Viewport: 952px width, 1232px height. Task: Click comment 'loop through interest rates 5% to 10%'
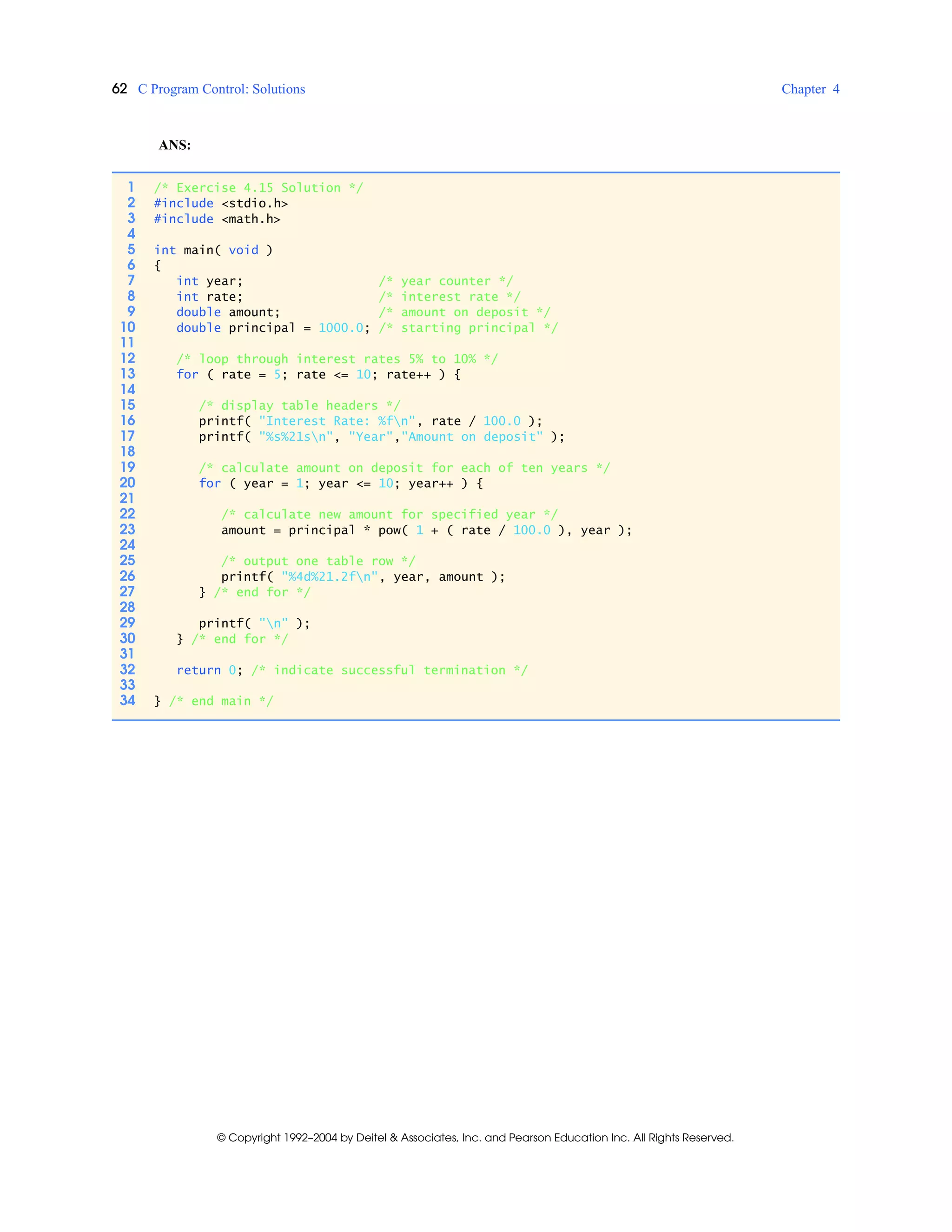pos(337,359)
